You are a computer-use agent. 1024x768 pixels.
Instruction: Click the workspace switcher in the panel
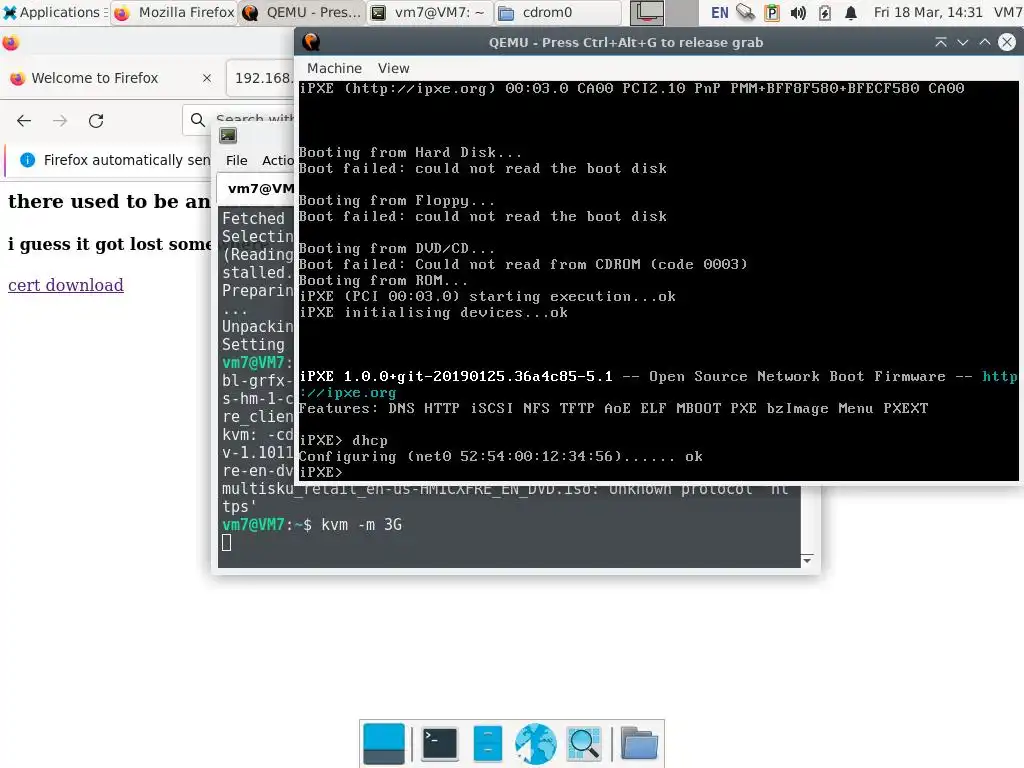pyautogui.click(x=664, y=12)
